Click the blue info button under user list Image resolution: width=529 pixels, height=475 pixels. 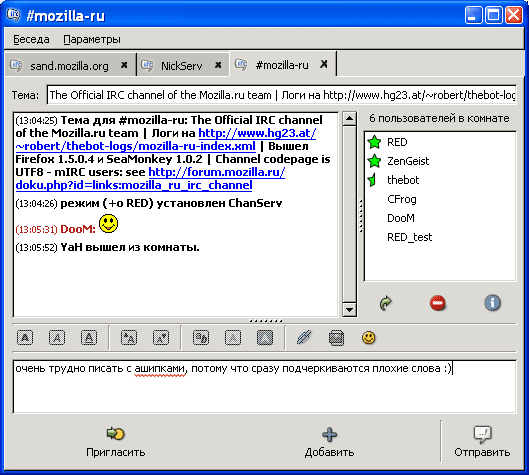pyautogui.click(x=493, y=303)
